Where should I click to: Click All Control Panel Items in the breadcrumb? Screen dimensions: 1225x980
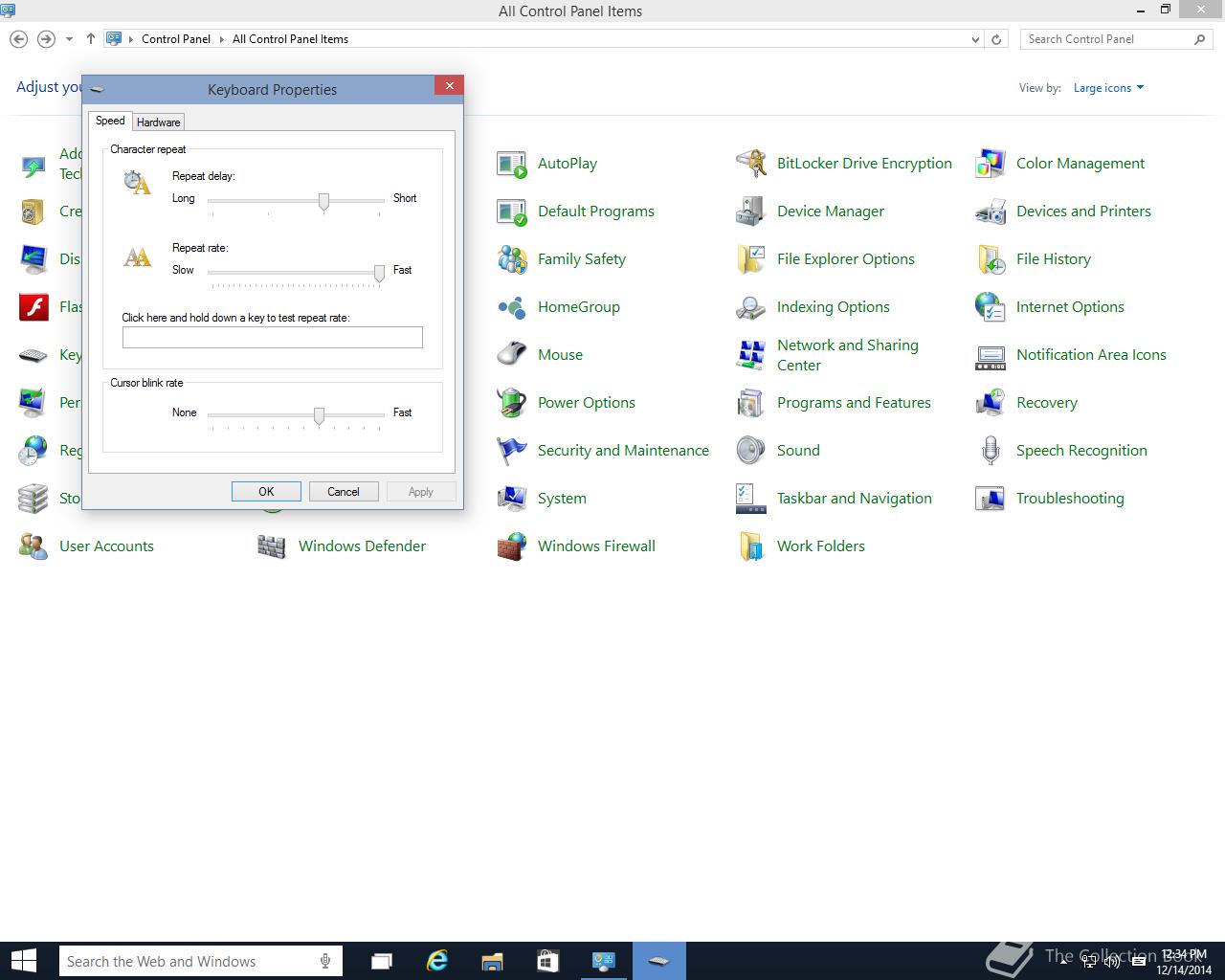290,39
